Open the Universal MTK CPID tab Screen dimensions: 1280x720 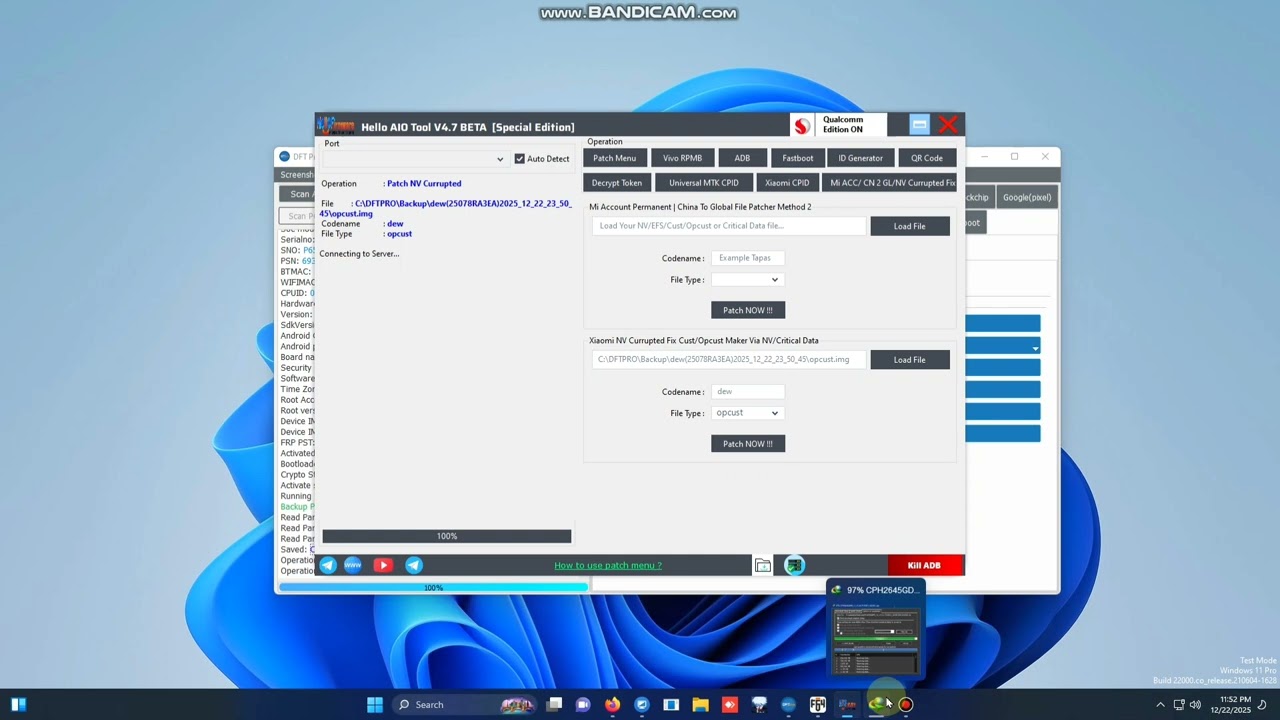tap(704, 183)
